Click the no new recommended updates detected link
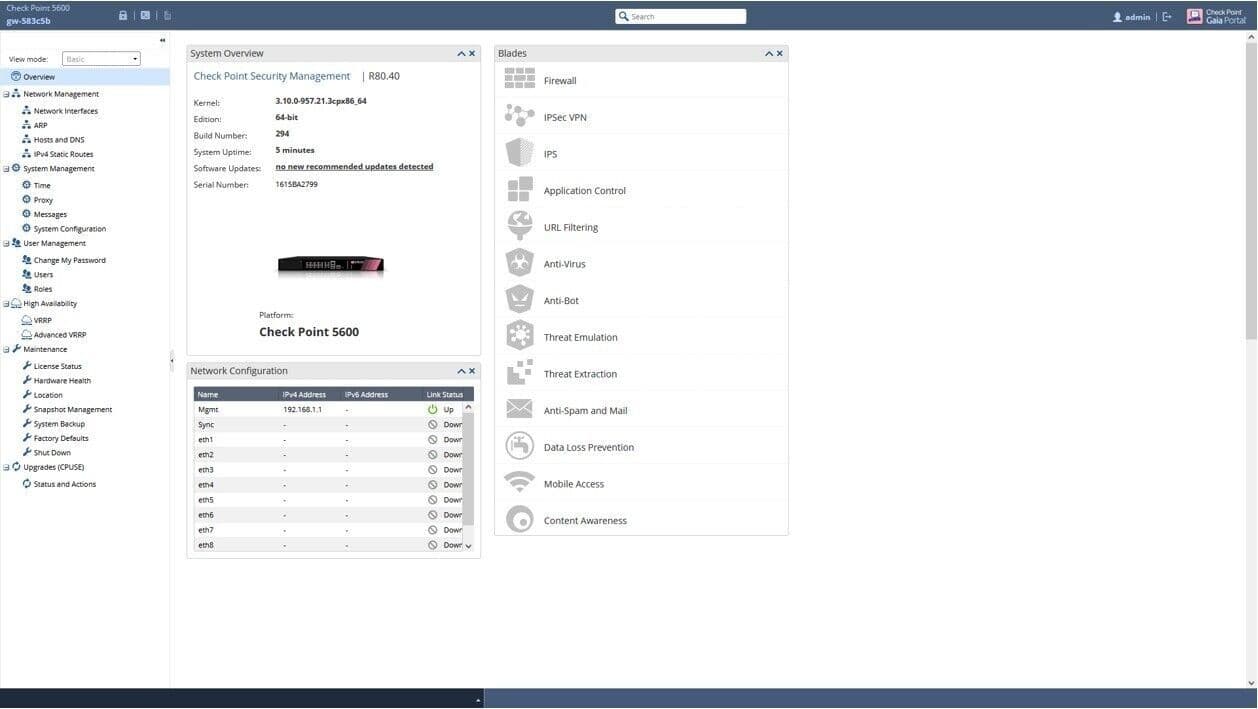 point(353,166)
